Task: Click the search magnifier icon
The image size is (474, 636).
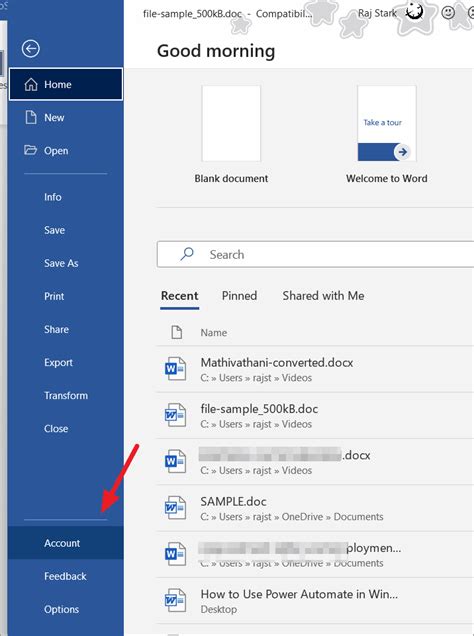Action: 187,254
